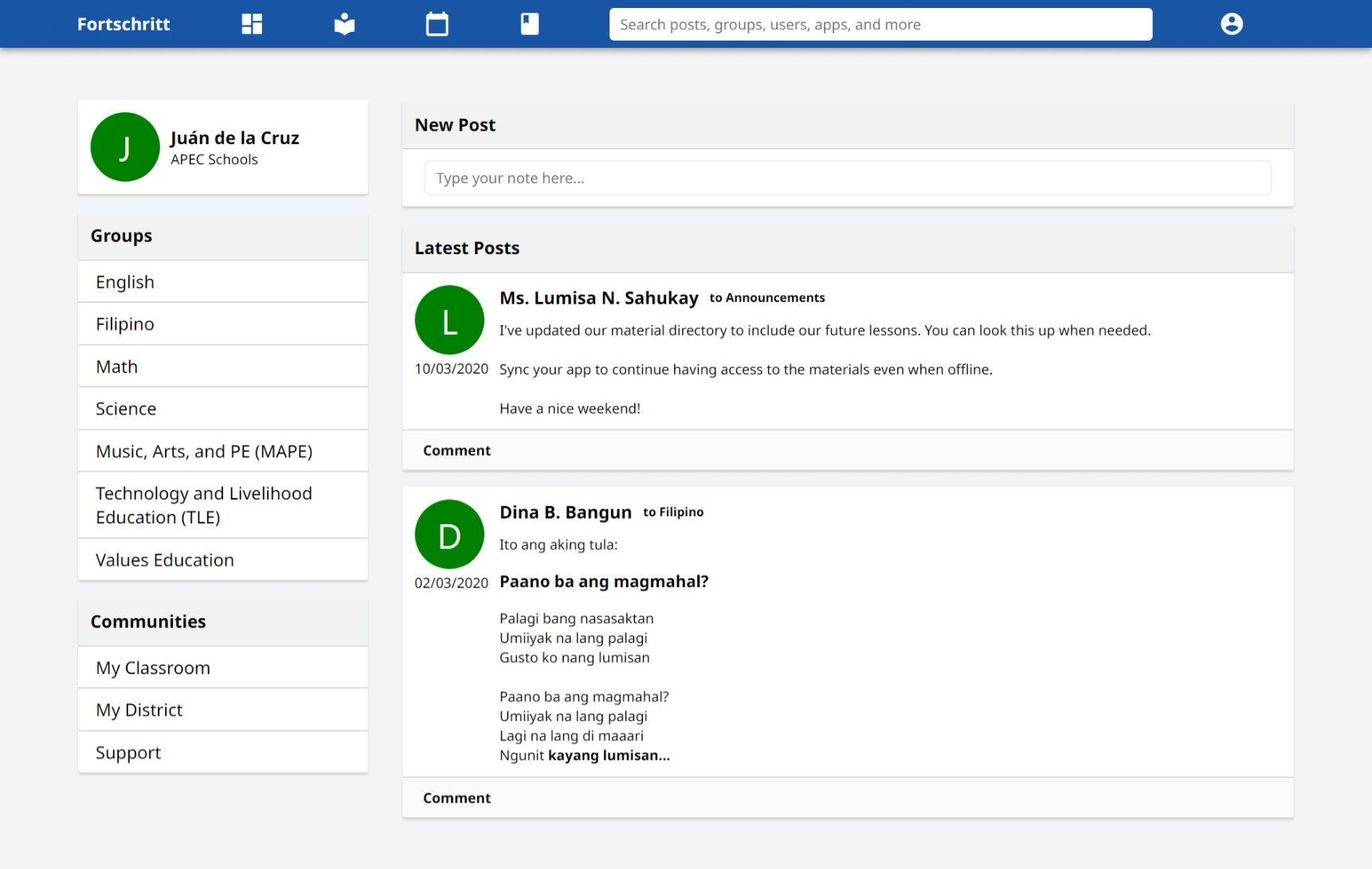Click Juán de la Cruz's green avatar

(x=125, y=147)
